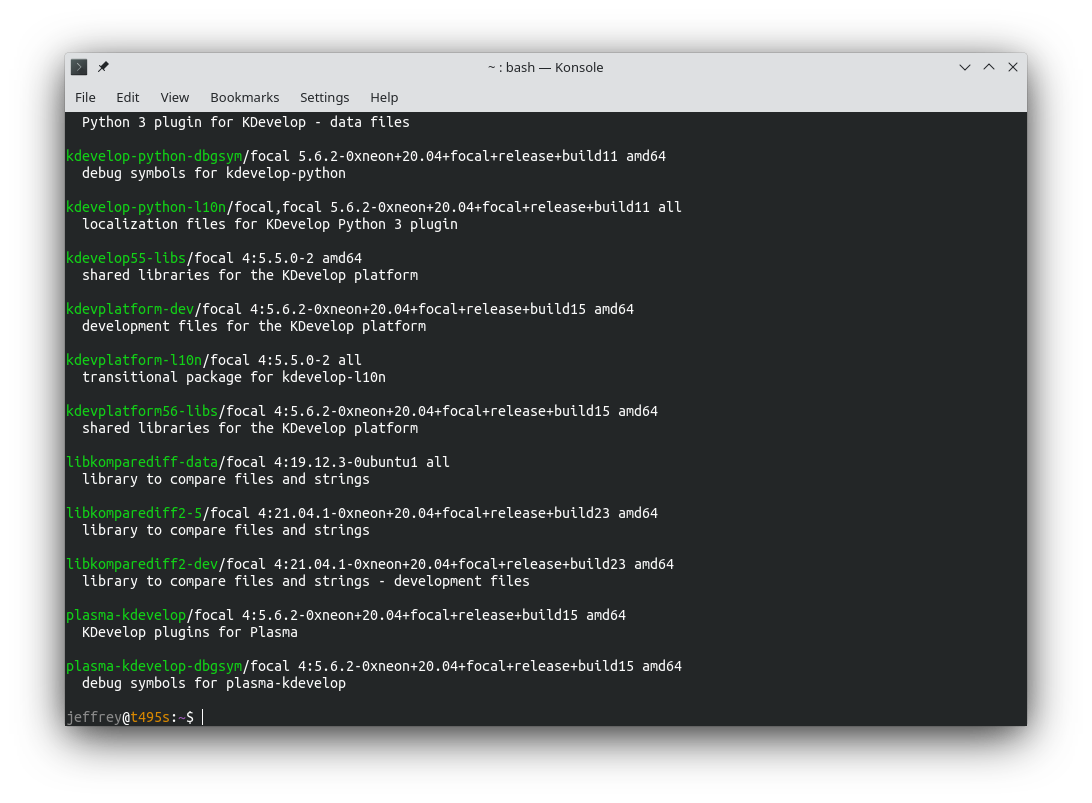Click the libkomparediff-data package name

point(142,462)
